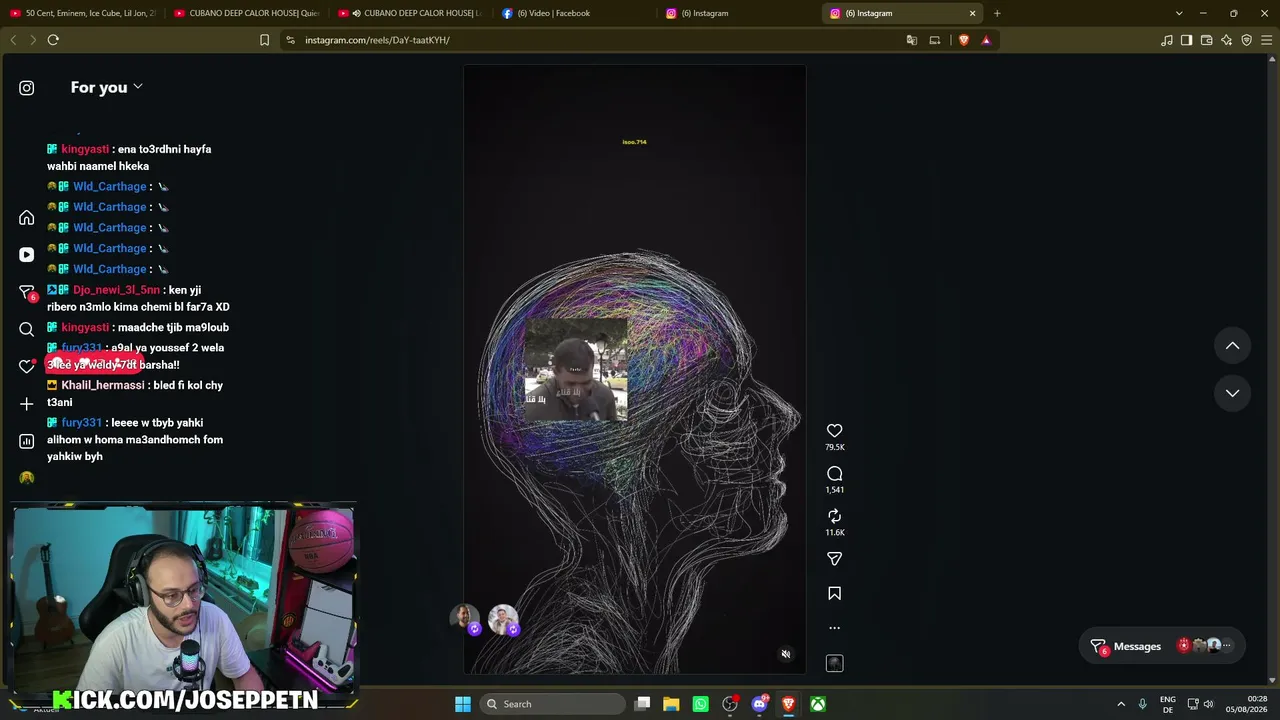Open the reel's audio thumbnail
The height and width of the screenshot is (720, 1280).
835,663
